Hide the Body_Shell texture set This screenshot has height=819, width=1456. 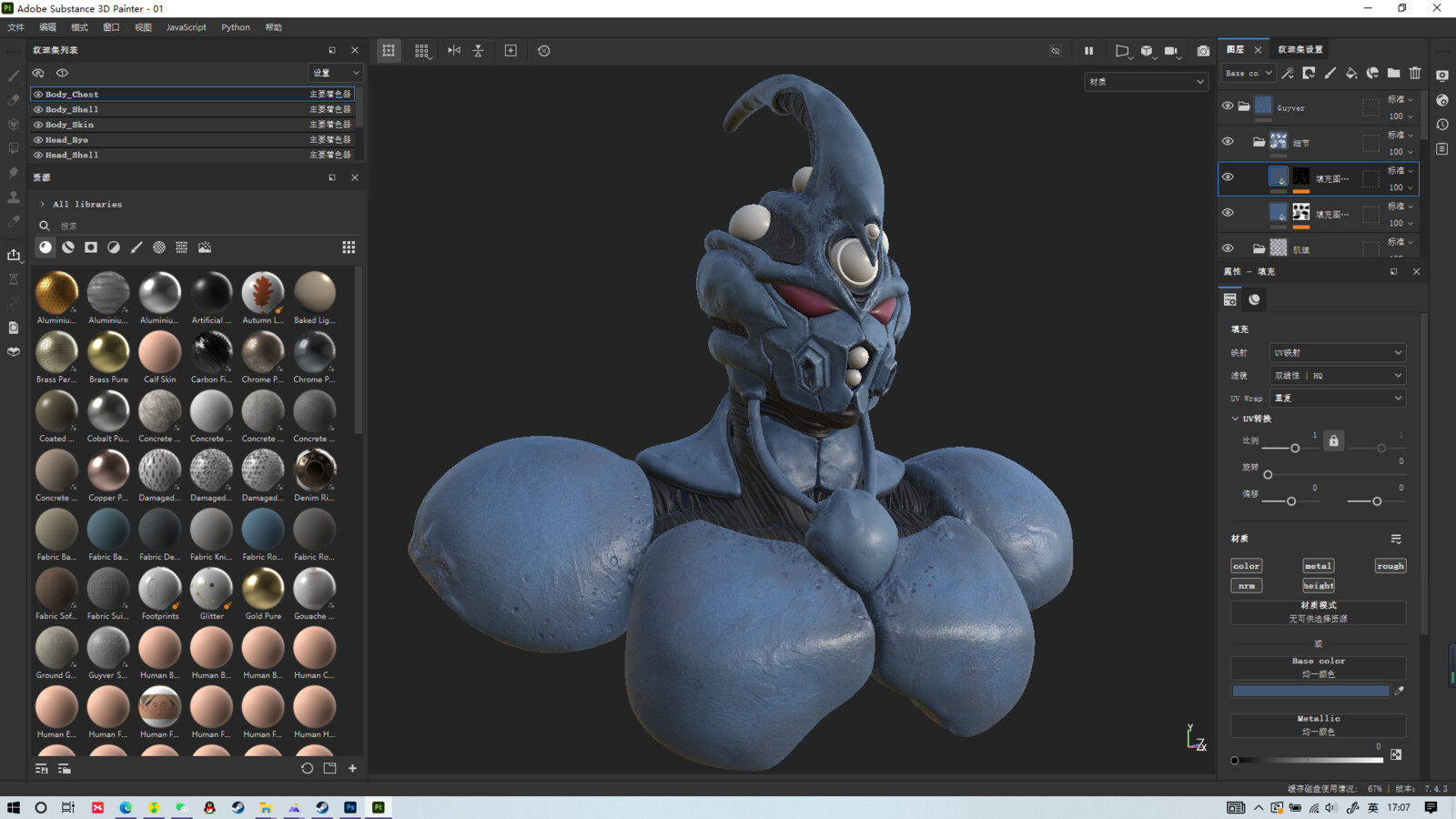(x=38, y=109)
